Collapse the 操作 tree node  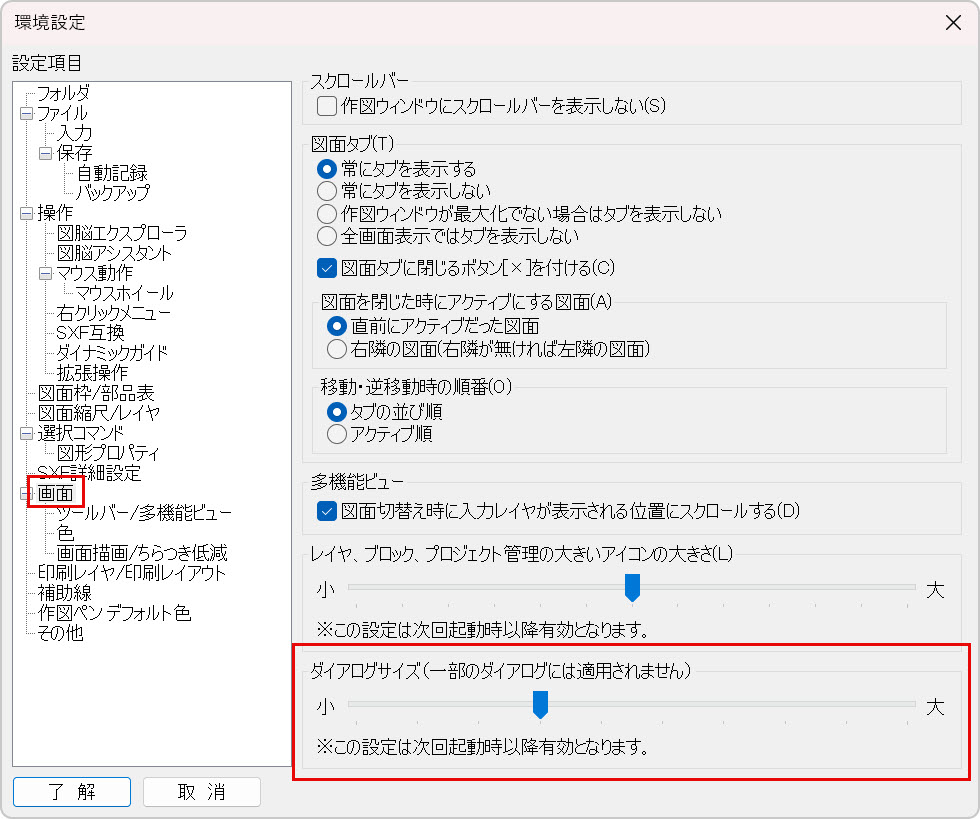pyautogui.click(x=26, y=214)
